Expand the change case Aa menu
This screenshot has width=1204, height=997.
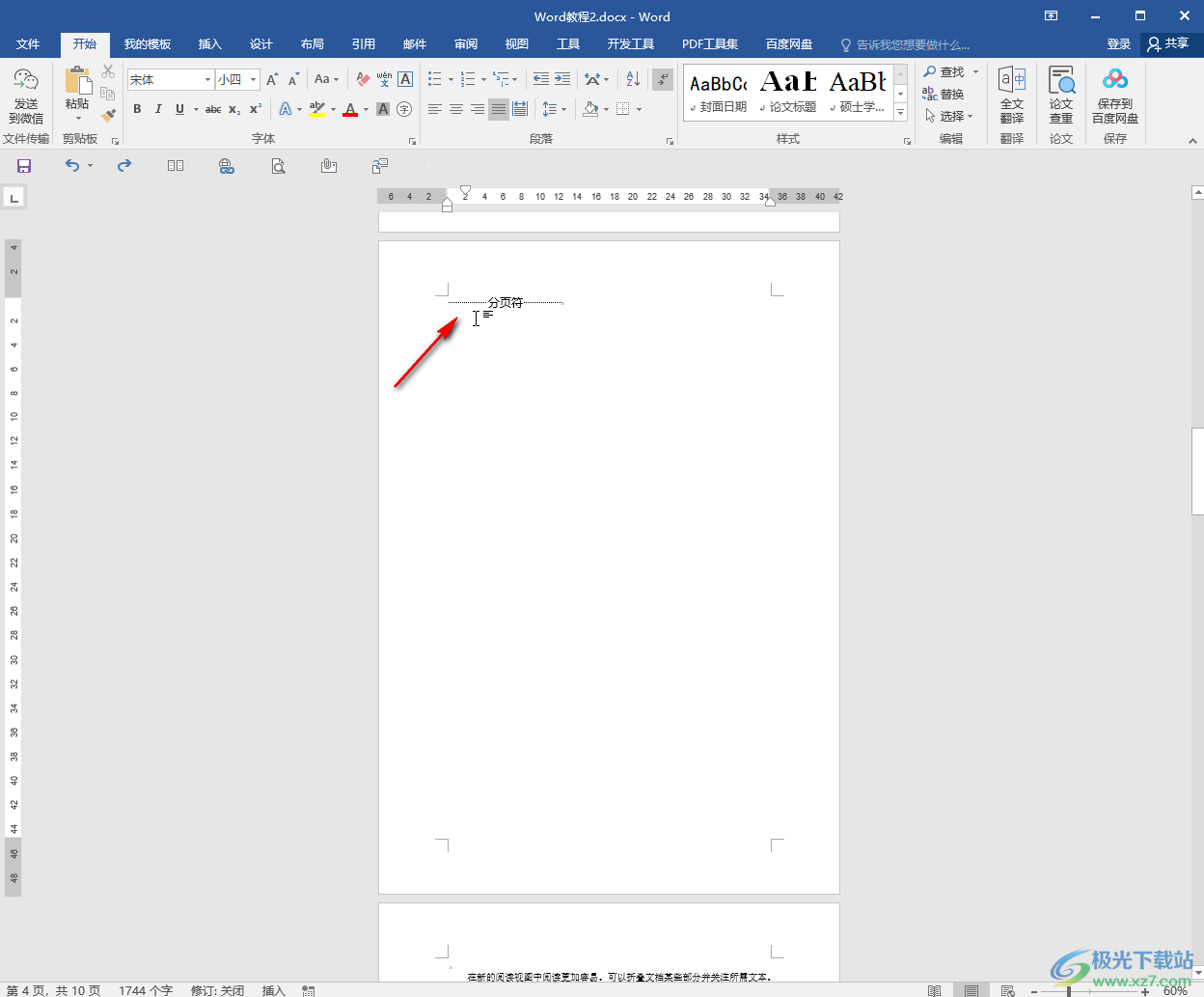point(327,79)
